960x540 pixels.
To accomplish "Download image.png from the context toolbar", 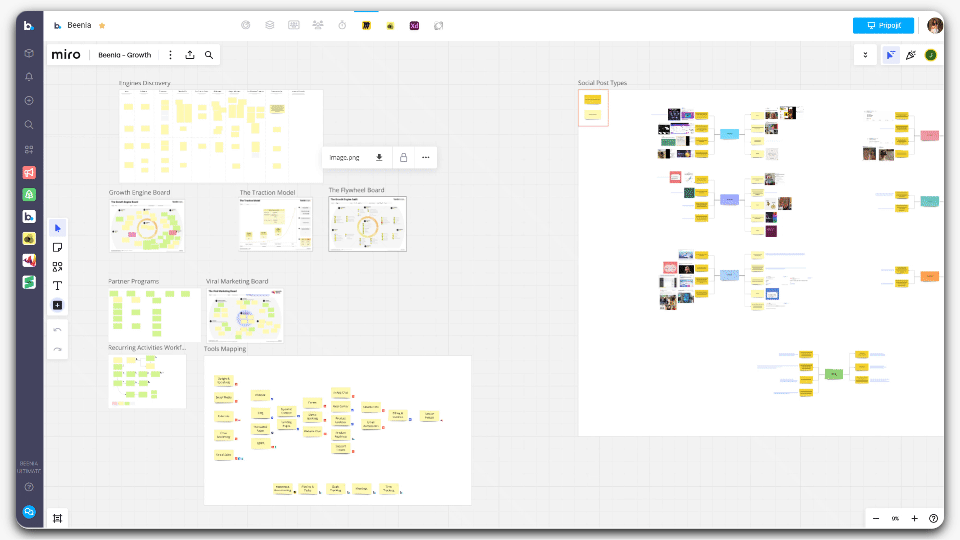I will (x=379, y=157).
